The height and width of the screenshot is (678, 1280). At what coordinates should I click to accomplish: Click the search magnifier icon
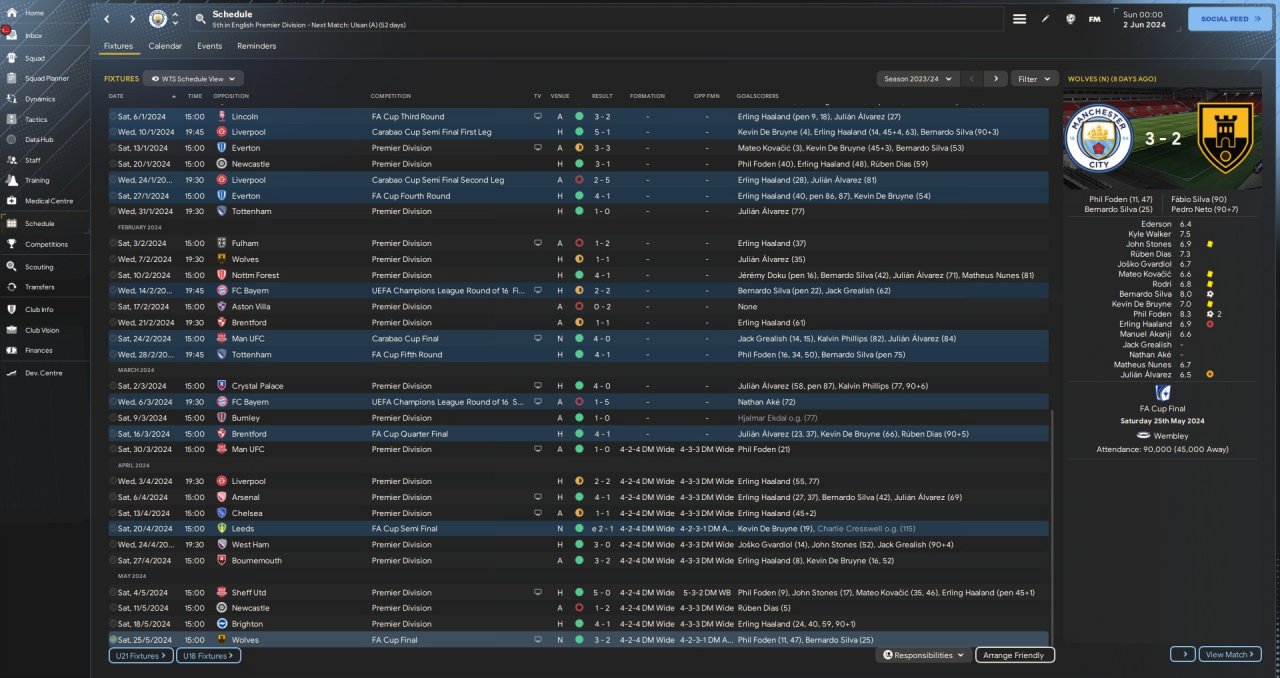(200, 19)
